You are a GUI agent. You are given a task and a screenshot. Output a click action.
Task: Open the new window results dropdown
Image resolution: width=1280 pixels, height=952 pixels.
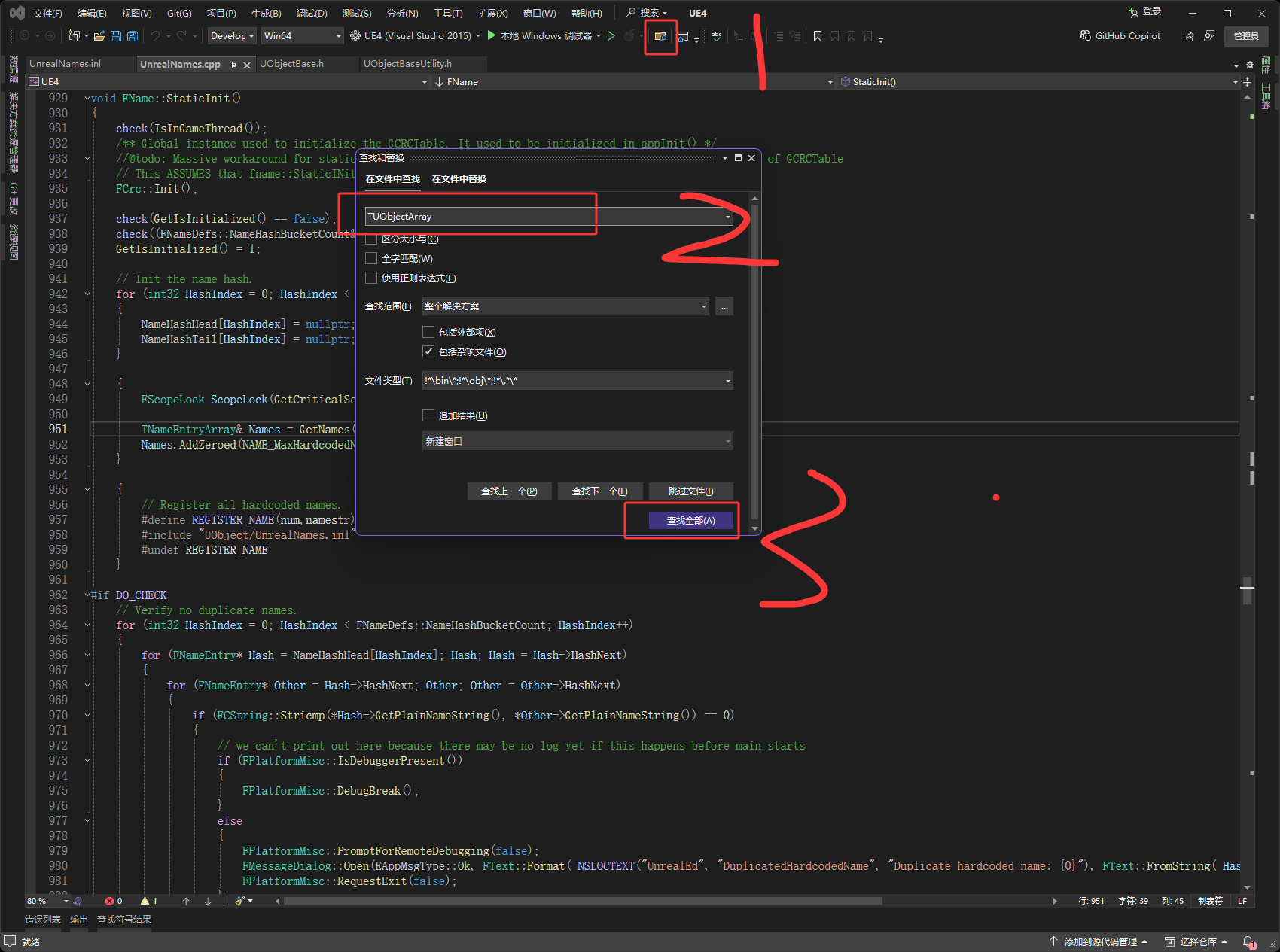pos(578,441)
